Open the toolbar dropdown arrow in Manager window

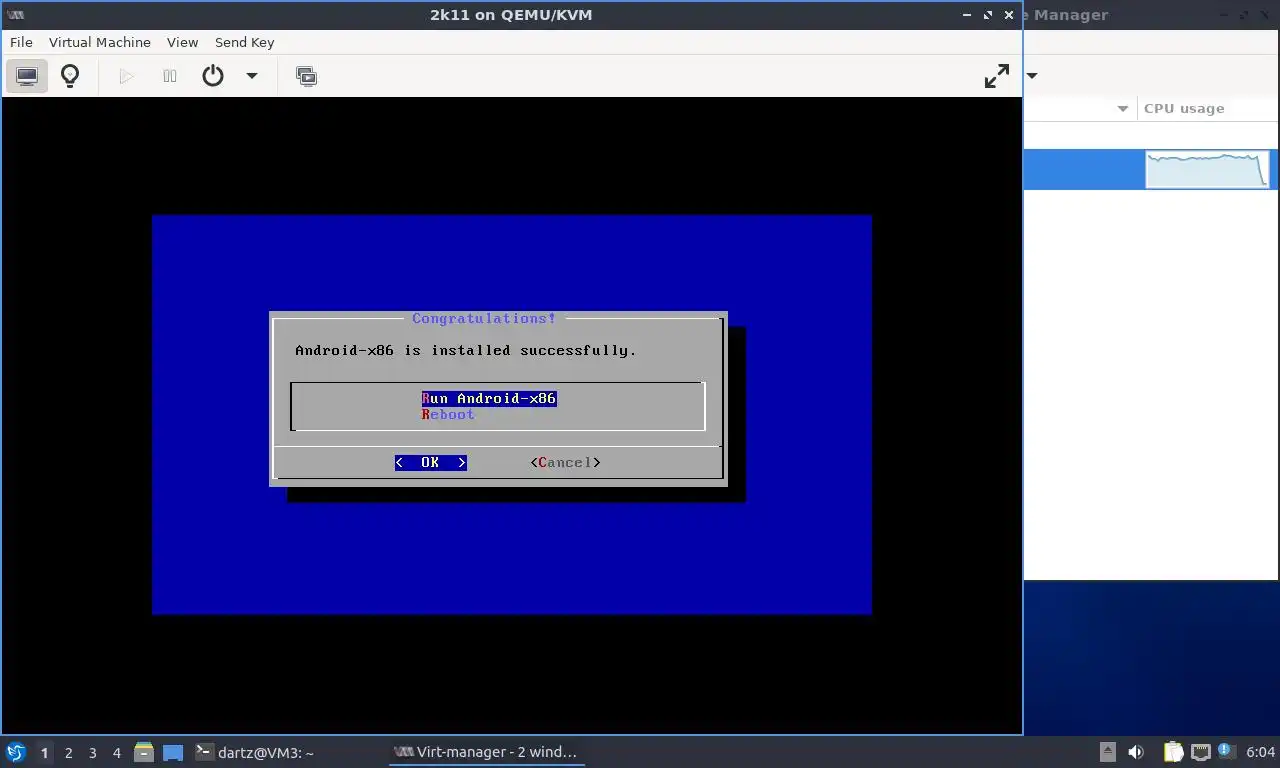pyautogui.click(x=1032, y=76)
